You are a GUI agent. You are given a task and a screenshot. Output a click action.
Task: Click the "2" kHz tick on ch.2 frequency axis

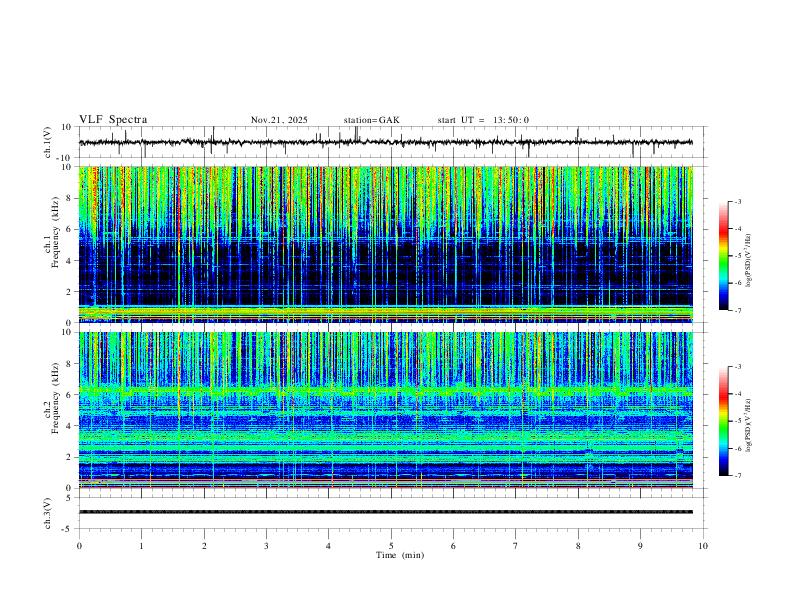click(x=69, y=457)
